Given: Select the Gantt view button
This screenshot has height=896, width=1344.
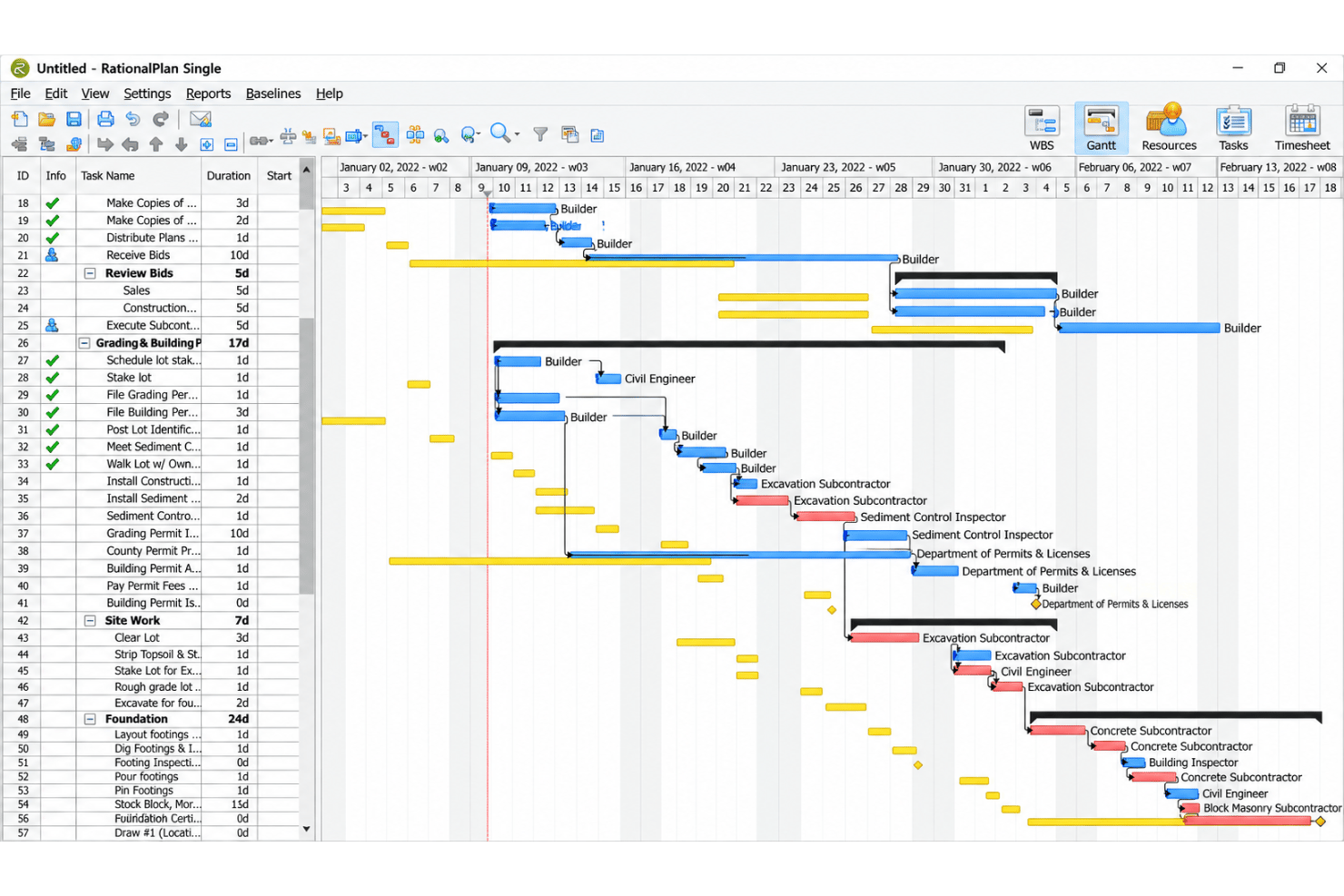Looking at the screenshot, I should 1102,128.
